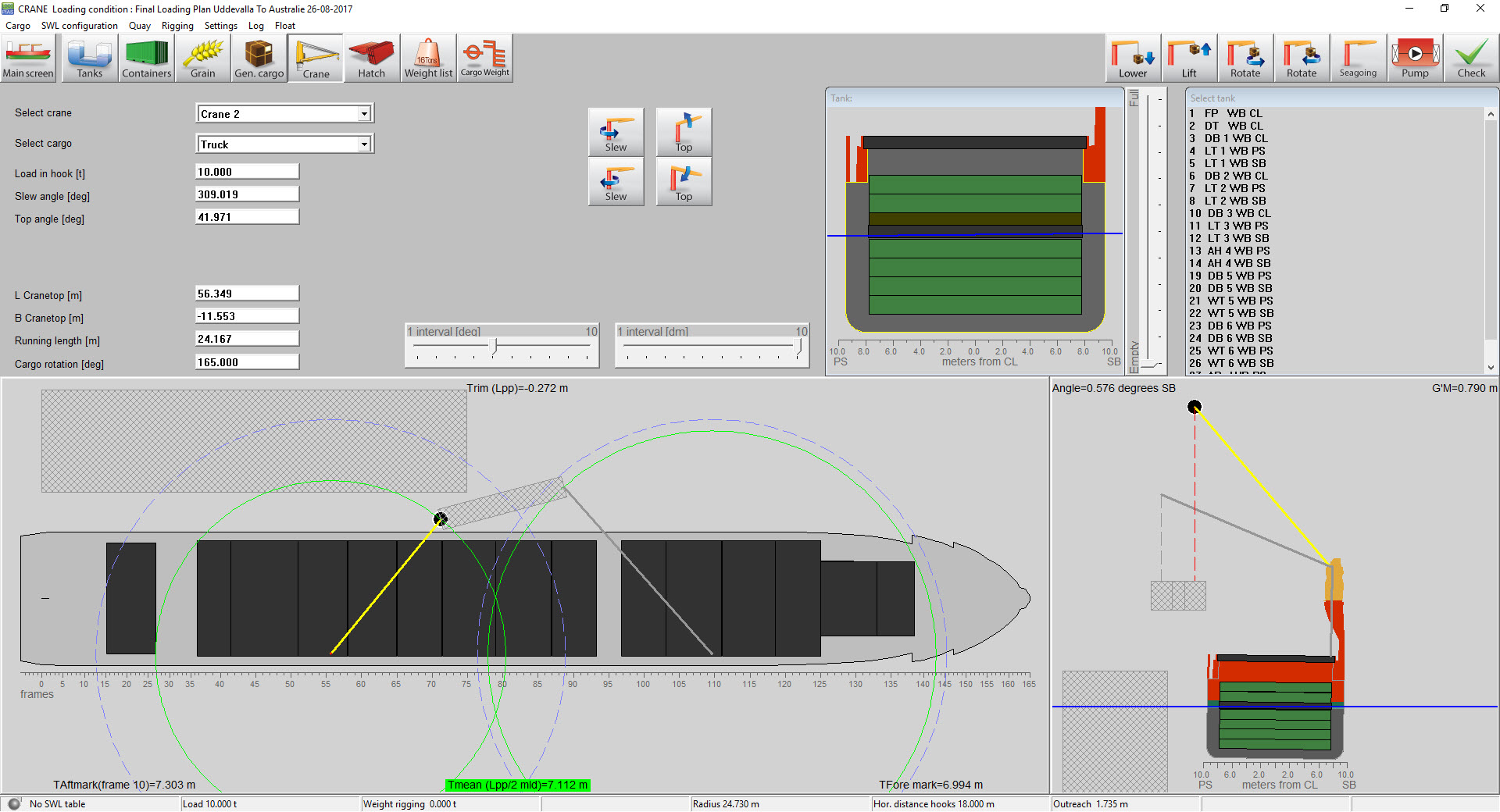Click the Lift crane button
Image resolution: width=1500 pixels, height=812 pixels.
(1189, 58)
